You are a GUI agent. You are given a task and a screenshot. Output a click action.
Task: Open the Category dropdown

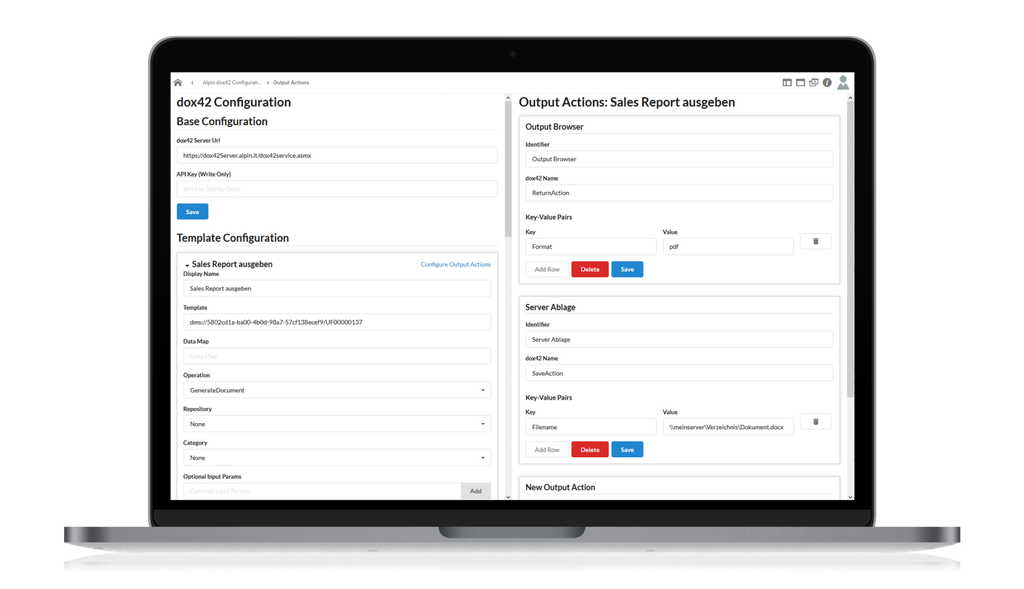(337, 458)
